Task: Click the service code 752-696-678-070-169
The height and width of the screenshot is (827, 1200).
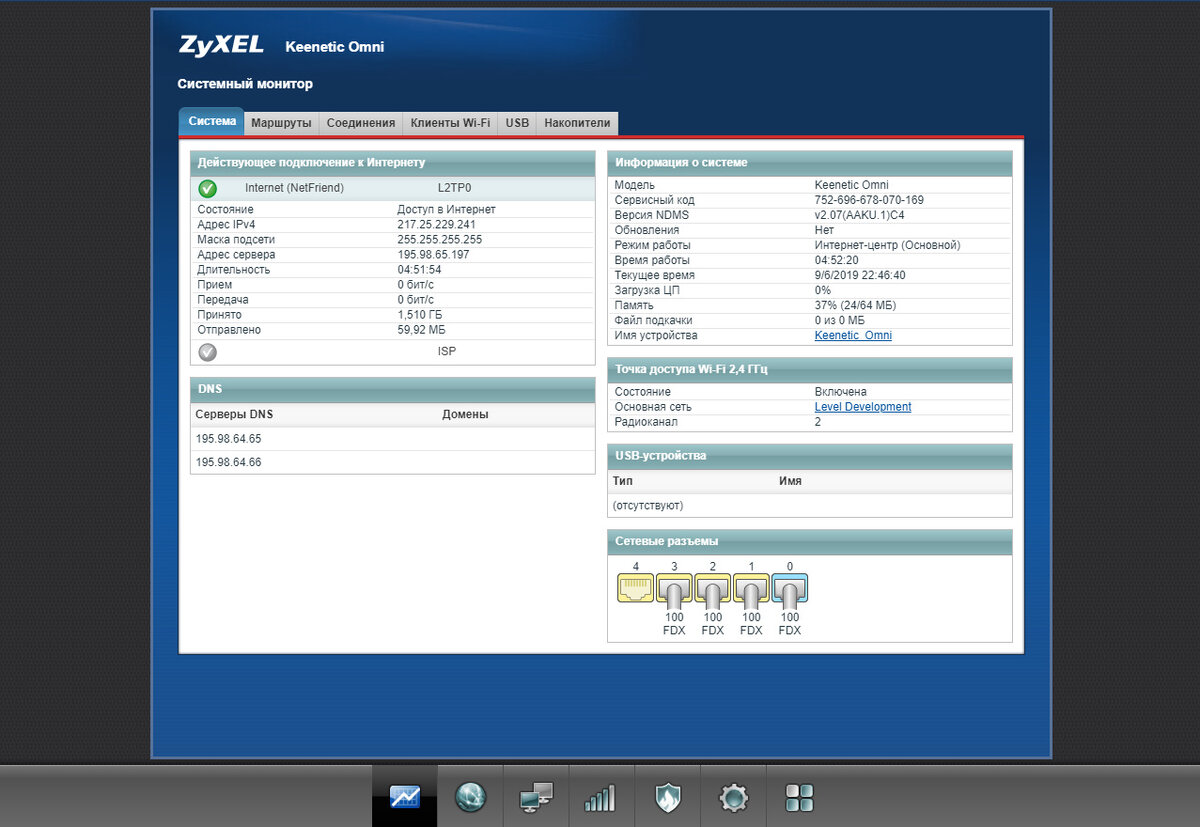Action: click(x=869, y=200)
